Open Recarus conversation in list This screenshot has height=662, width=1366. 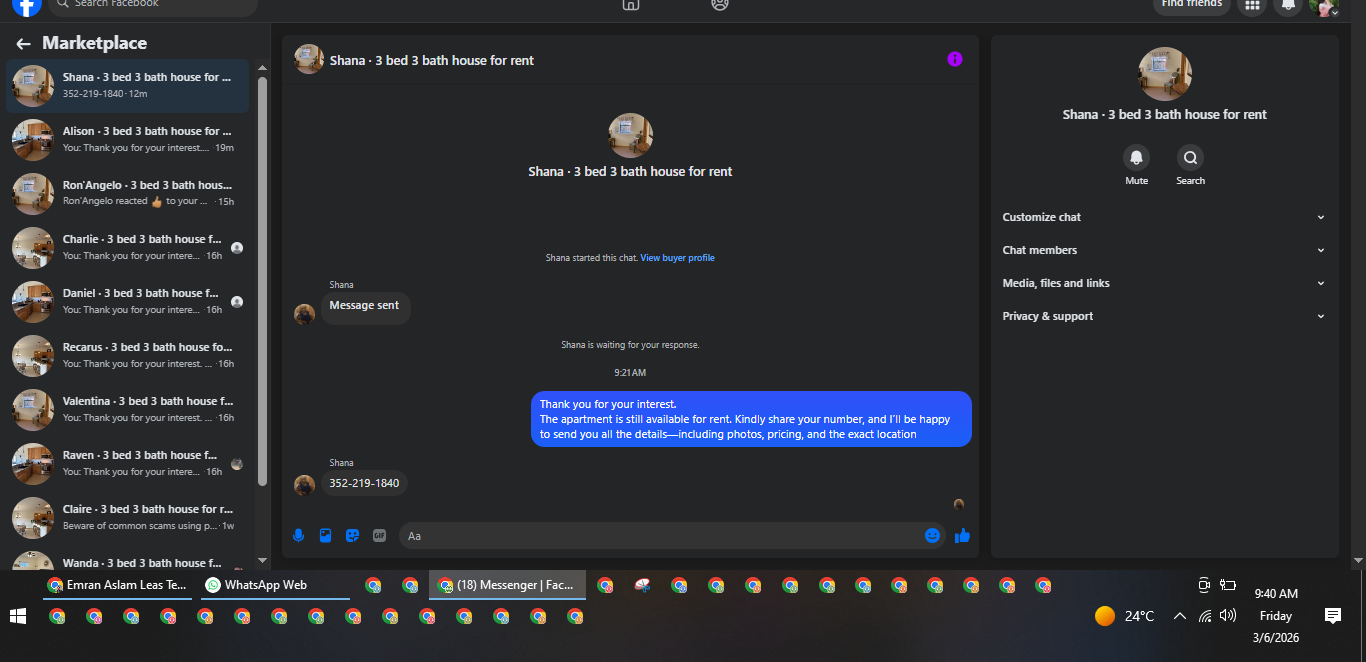tap(128, 355)
